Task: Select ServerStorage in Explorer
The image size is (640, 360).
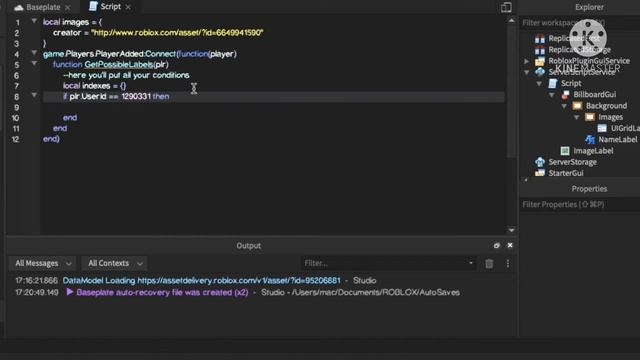Action: [572, 162]
